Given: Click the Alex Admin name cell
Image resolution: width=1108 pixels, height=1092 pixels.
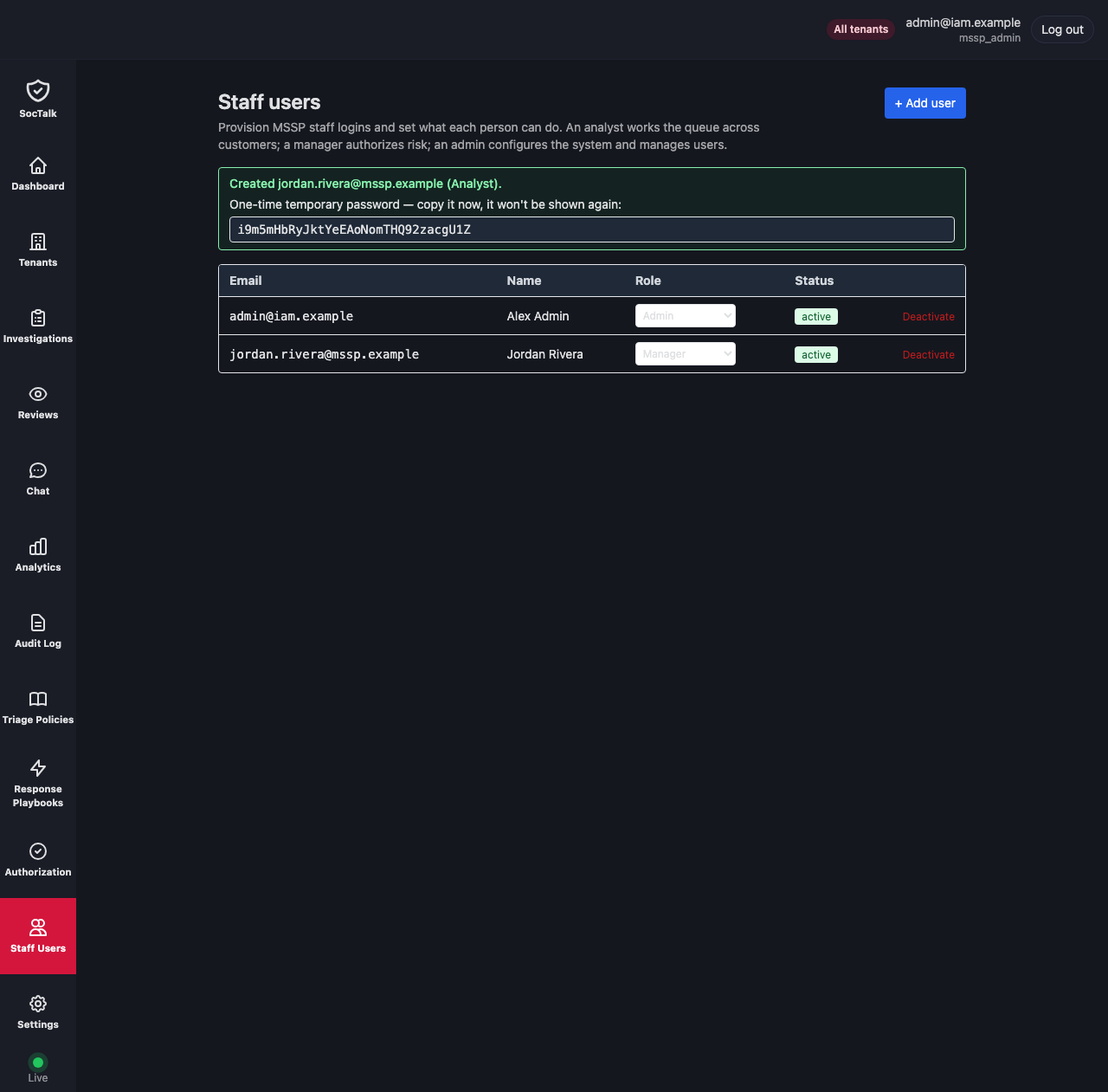Looking at the screenshot, I should point(538,316).
